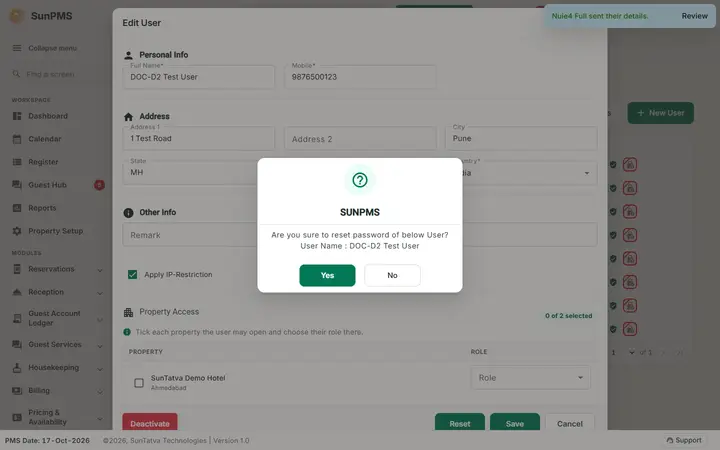Open Register via its sidebar icon
720x450 pixels.
tap(17, 162)
